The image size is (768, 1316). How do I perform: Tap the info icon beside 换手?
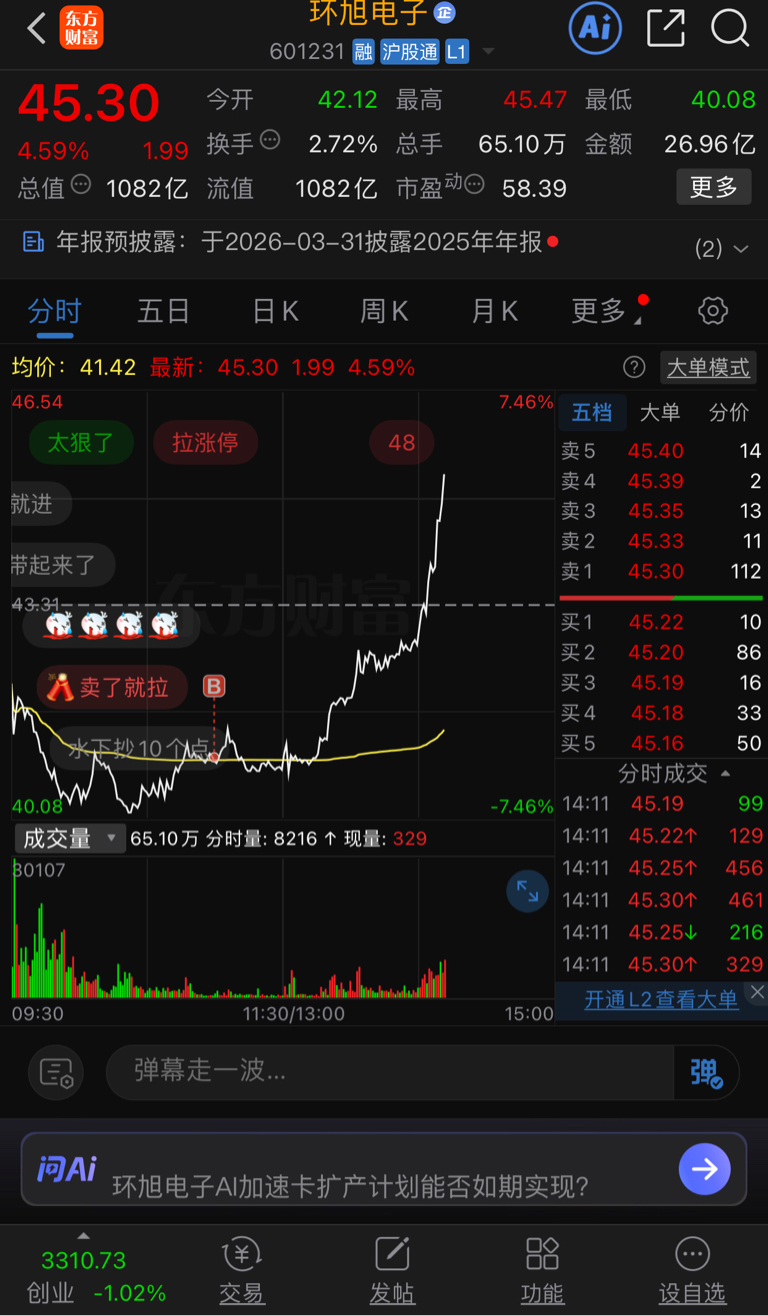[x=270, y=141]
